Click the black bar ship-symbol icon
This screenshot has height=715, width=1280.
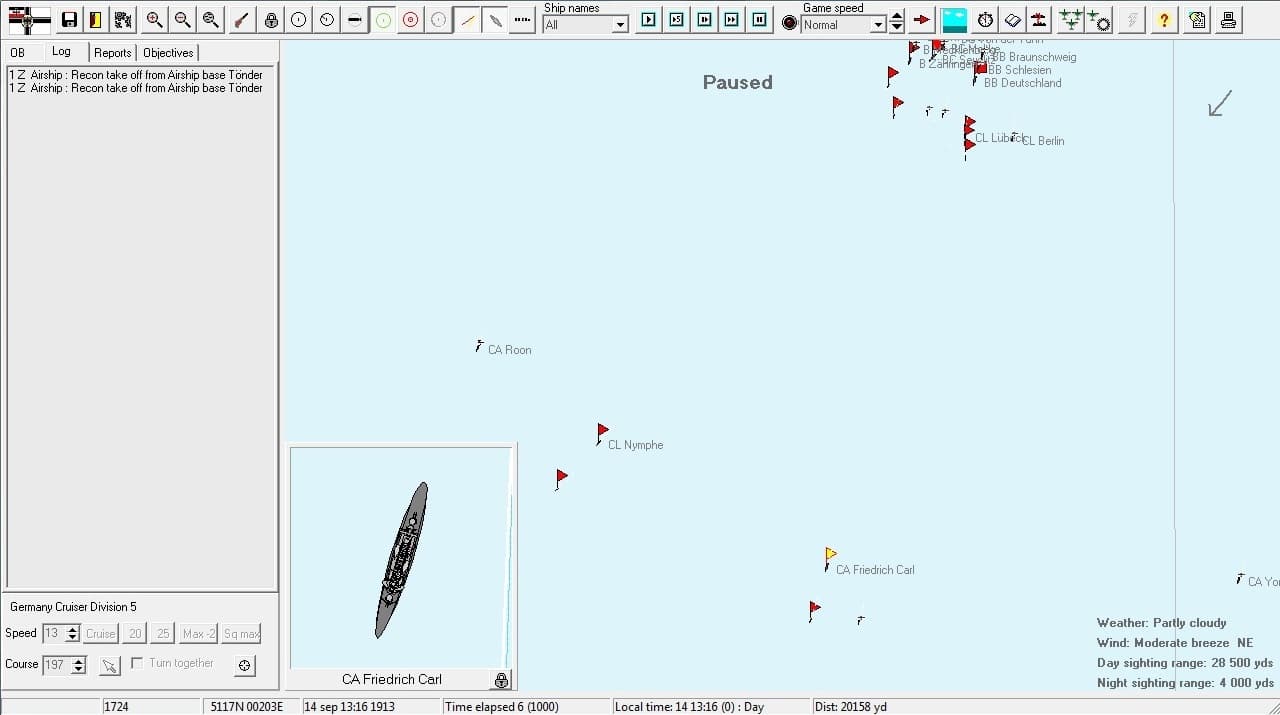click(x=355, y=20)
